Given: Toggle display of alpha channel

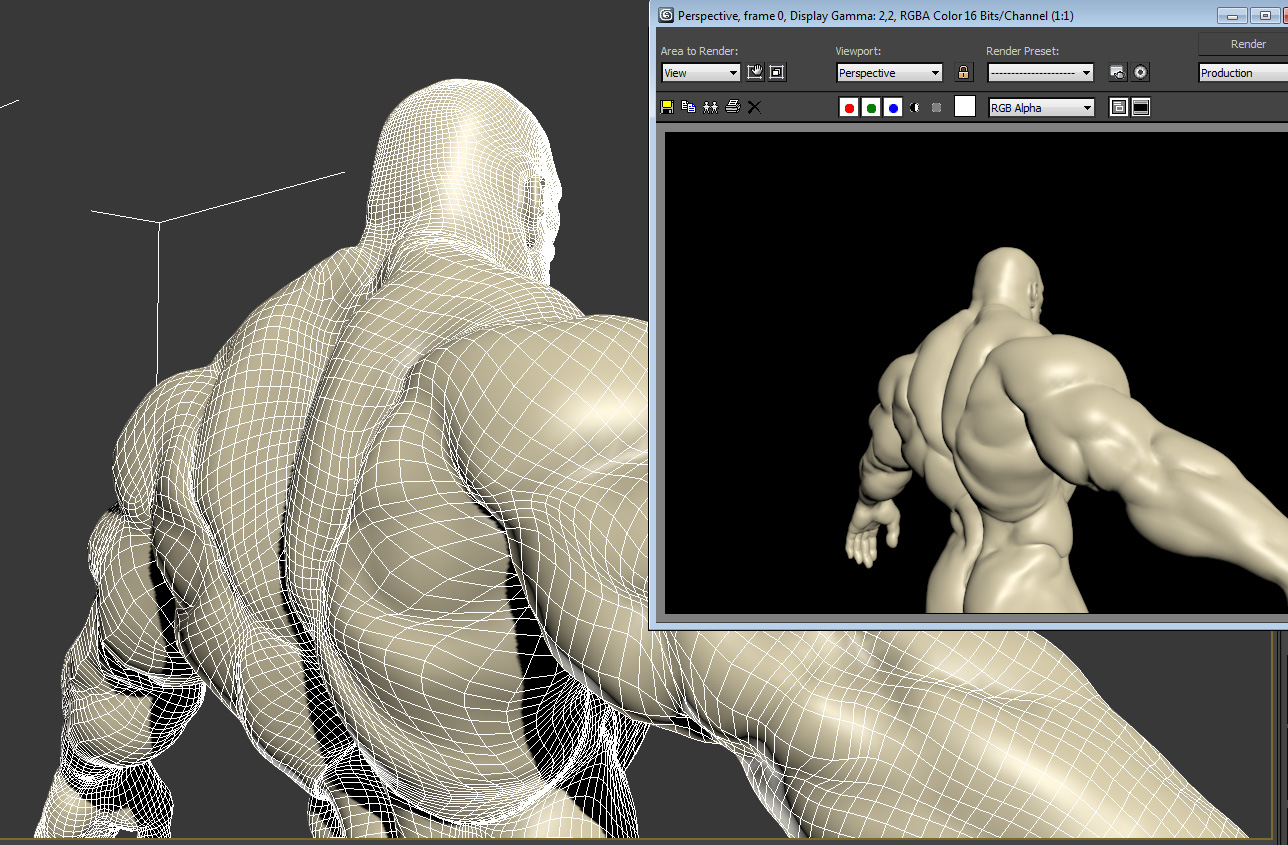Looking at the screenshot, I should pos(914,107).
